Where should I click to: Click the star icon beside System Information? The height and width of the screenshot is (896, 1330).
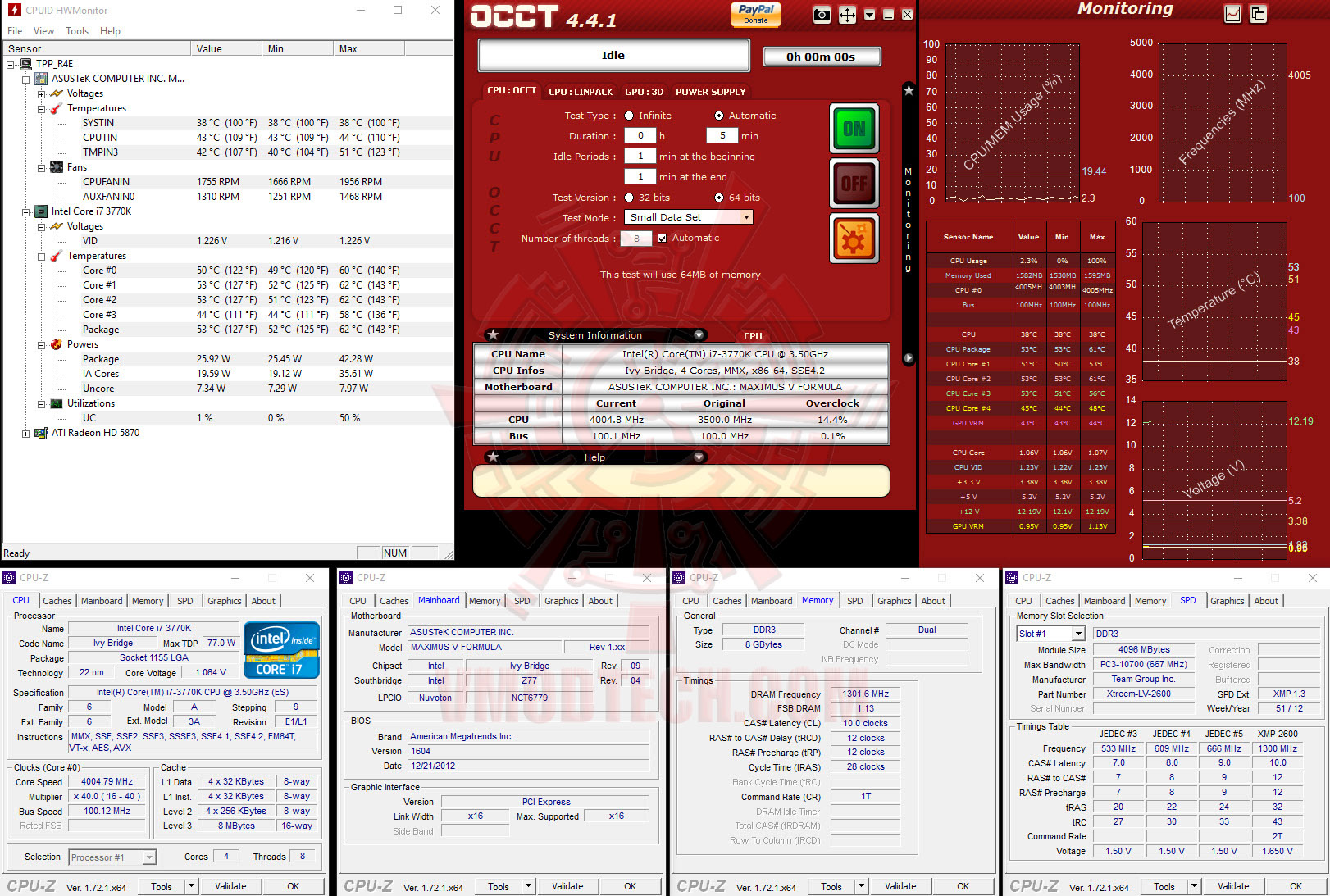(x=493, y=334)
